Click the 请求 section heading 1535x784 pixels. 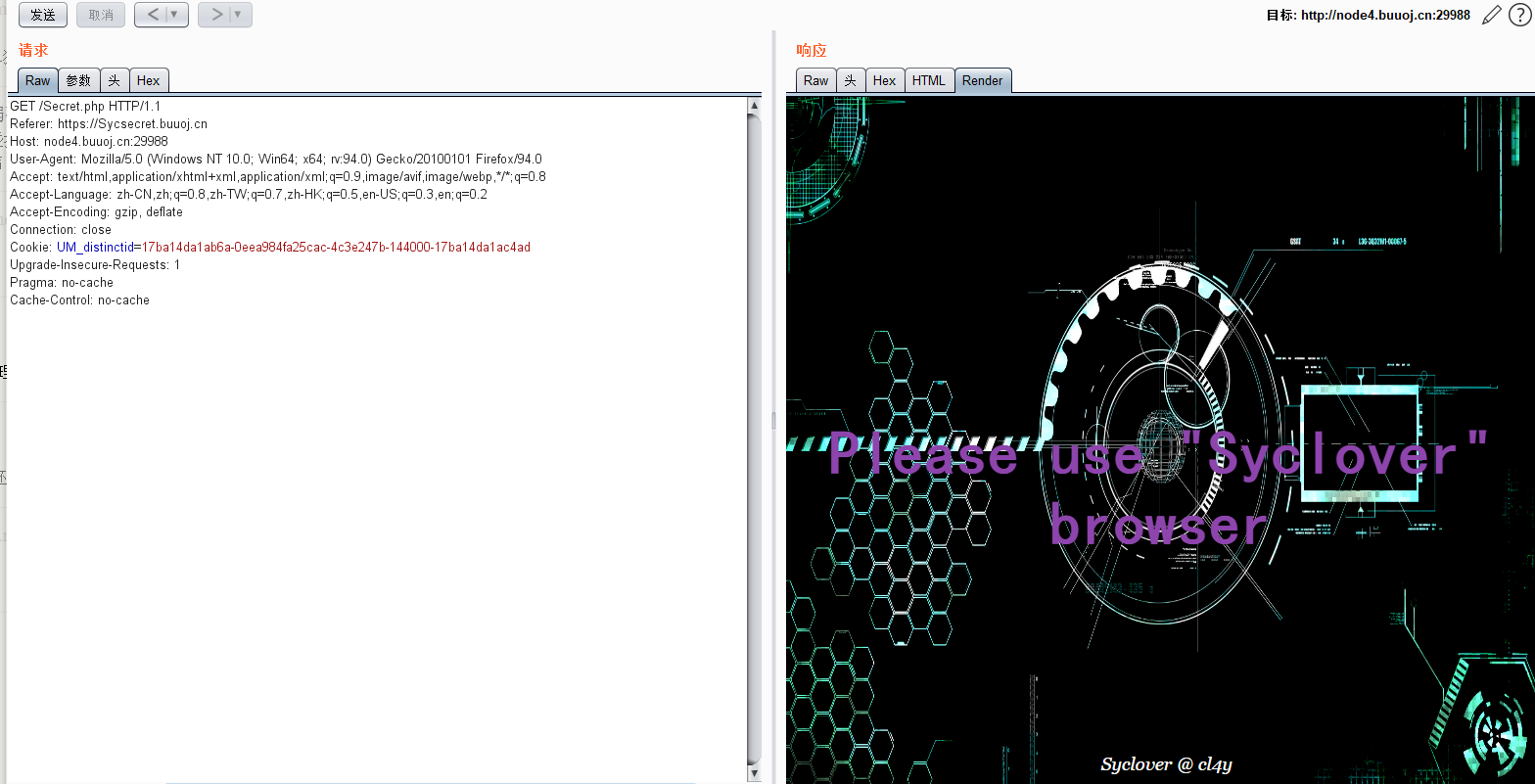click(33, 50)
